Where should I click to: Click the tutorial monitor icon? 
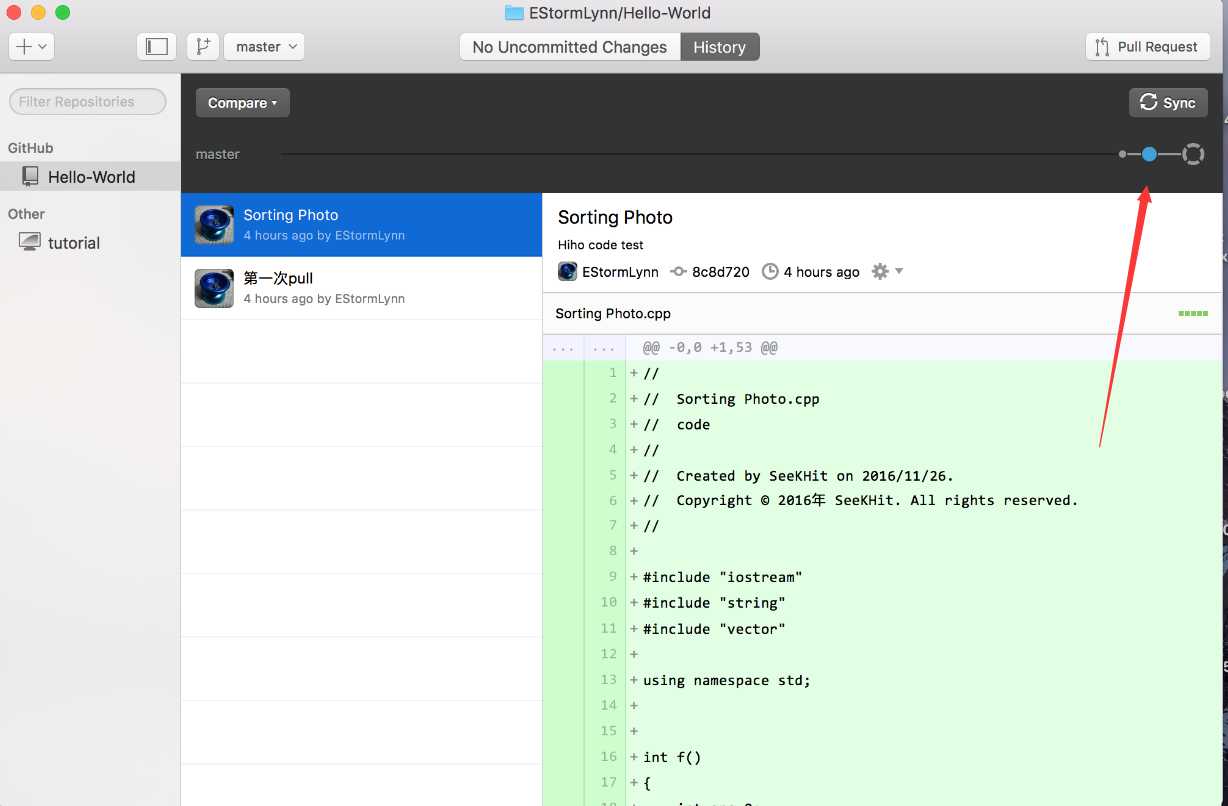point(30,243)
